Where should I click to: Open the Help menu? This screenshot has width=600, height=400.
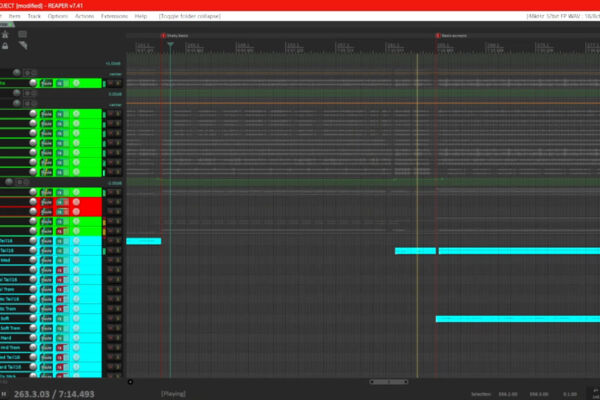coord(141,16)
